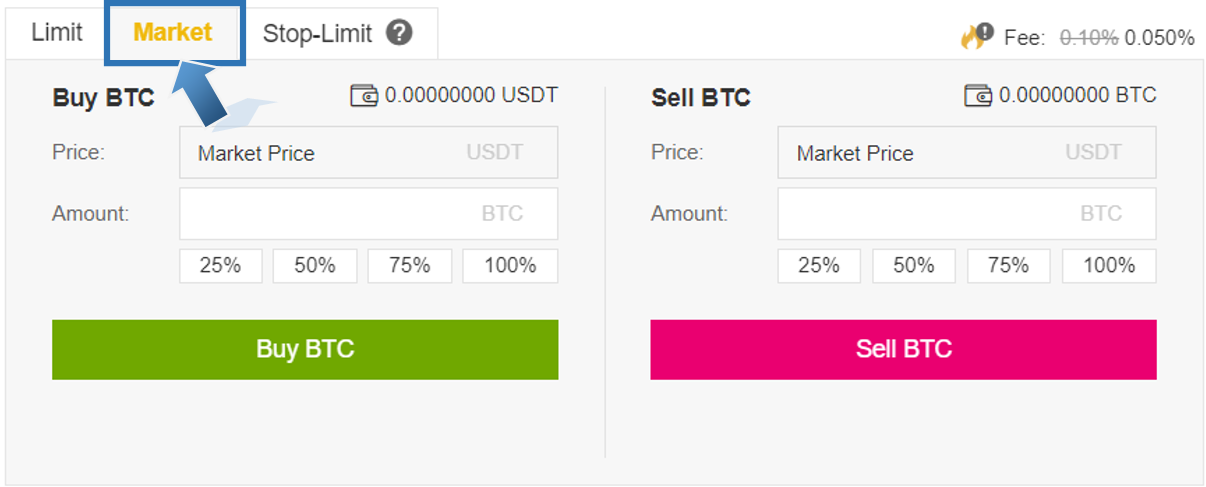Click the flame fee discount icon
The width and height of the screenshot is (1206, 487).
pyautogui.click(x=975, y=37)
